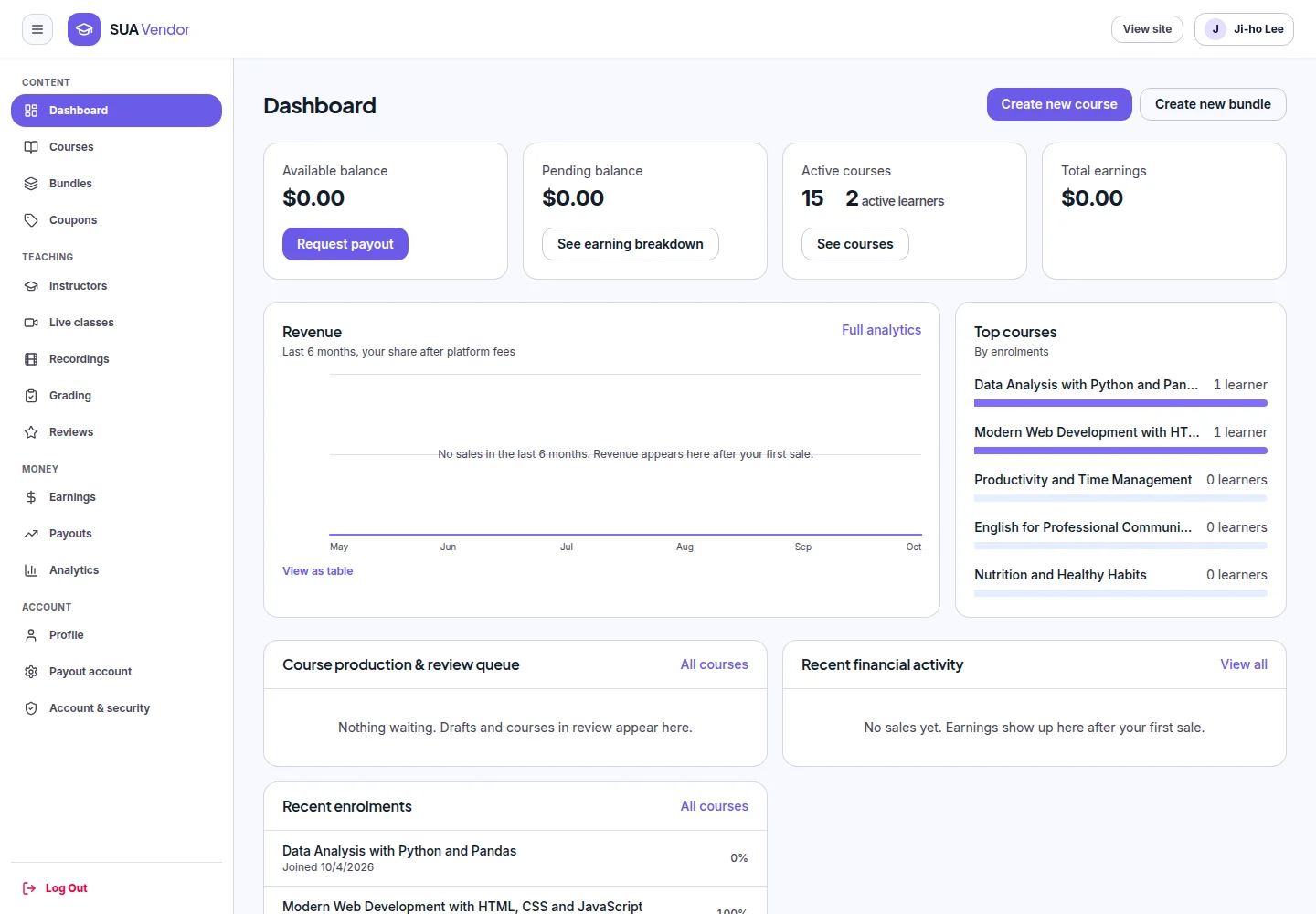Click the Payouts trending arrow icon

pyautogui.click(x=31, y=534)
